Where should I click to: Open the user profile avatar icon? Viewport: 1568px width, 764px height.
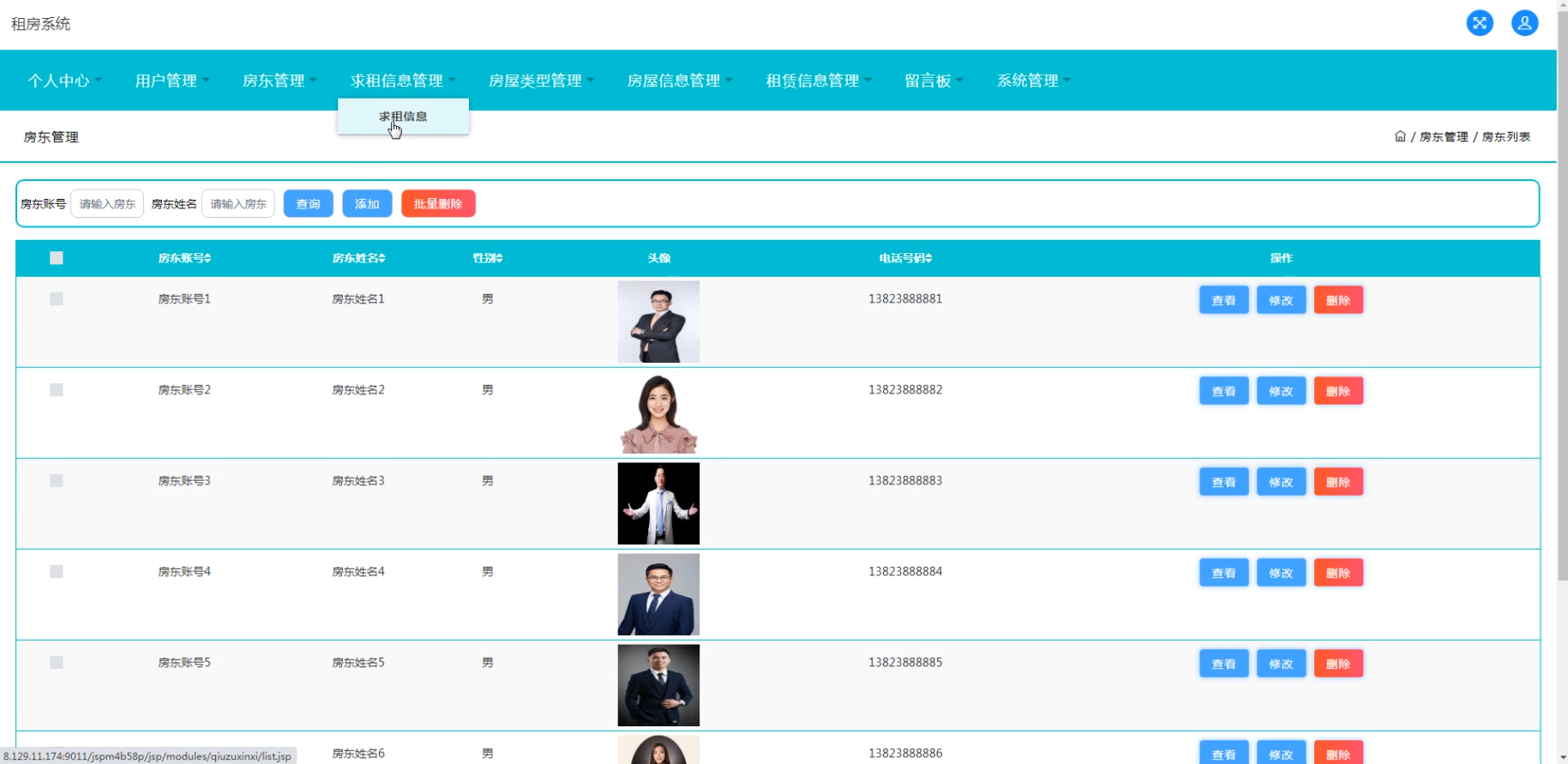[1524, 23]
